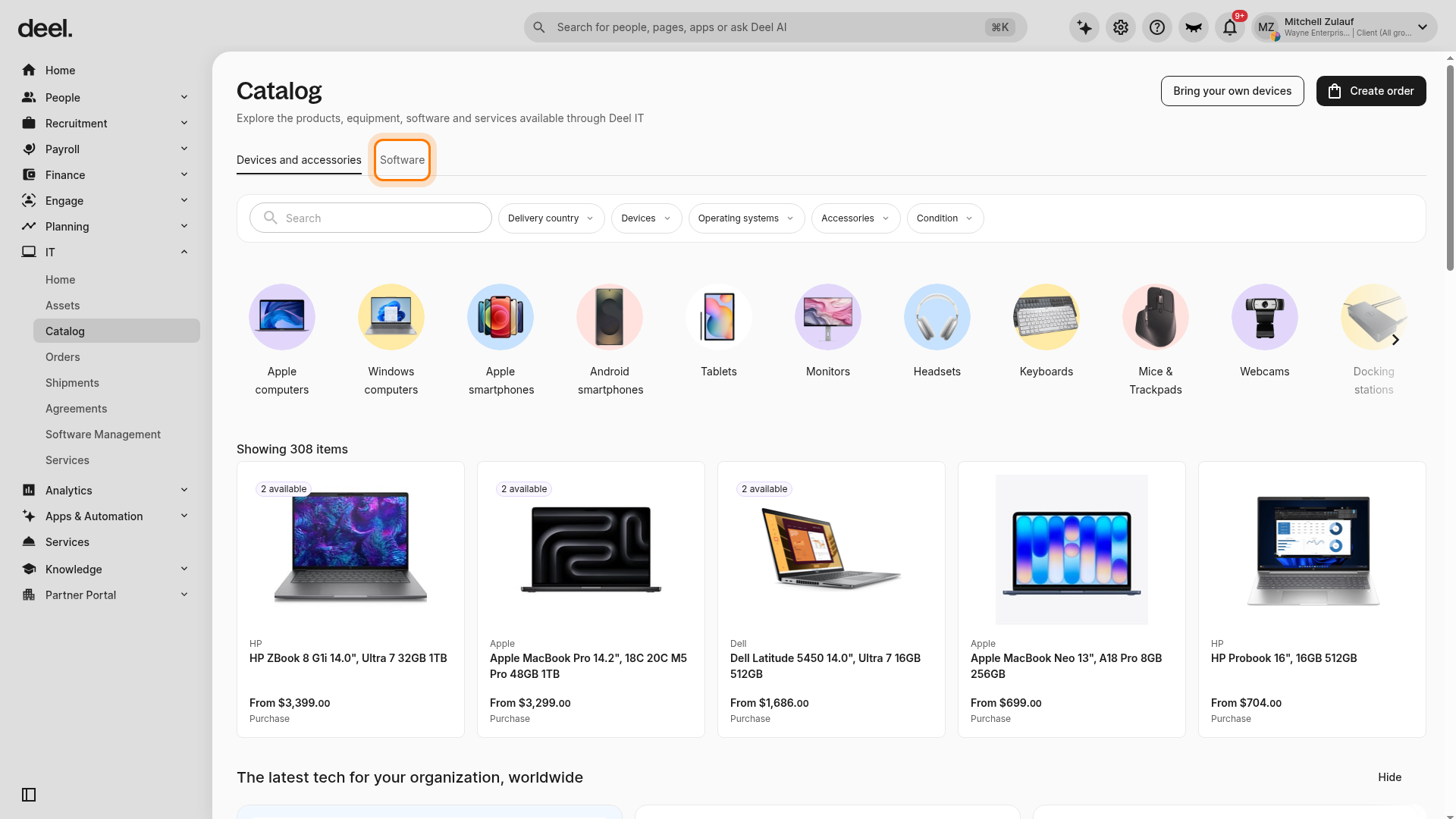The width and height of the screenshot is (1456, 819).
Task: Open Services under IT submenu
Action: coord(67,460)
